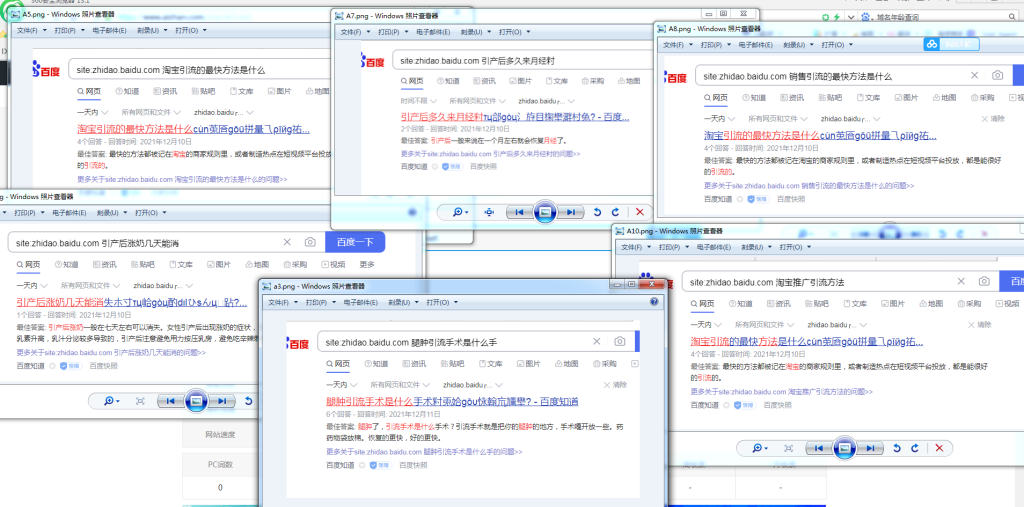Open the zoom magnifier in A10.png viewer
This screenshot has width=1024, height=507.
(759, 448)
